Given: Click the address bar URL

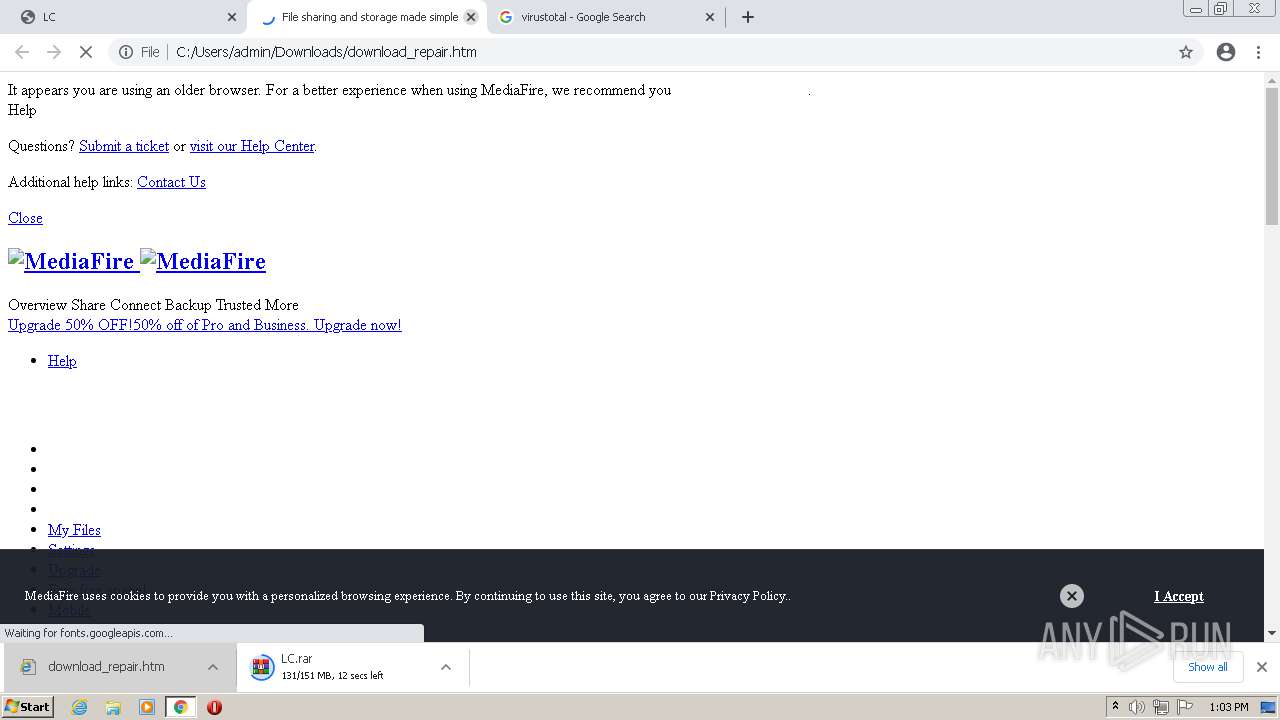Looking at the screenshot, I should pos(326,52).
